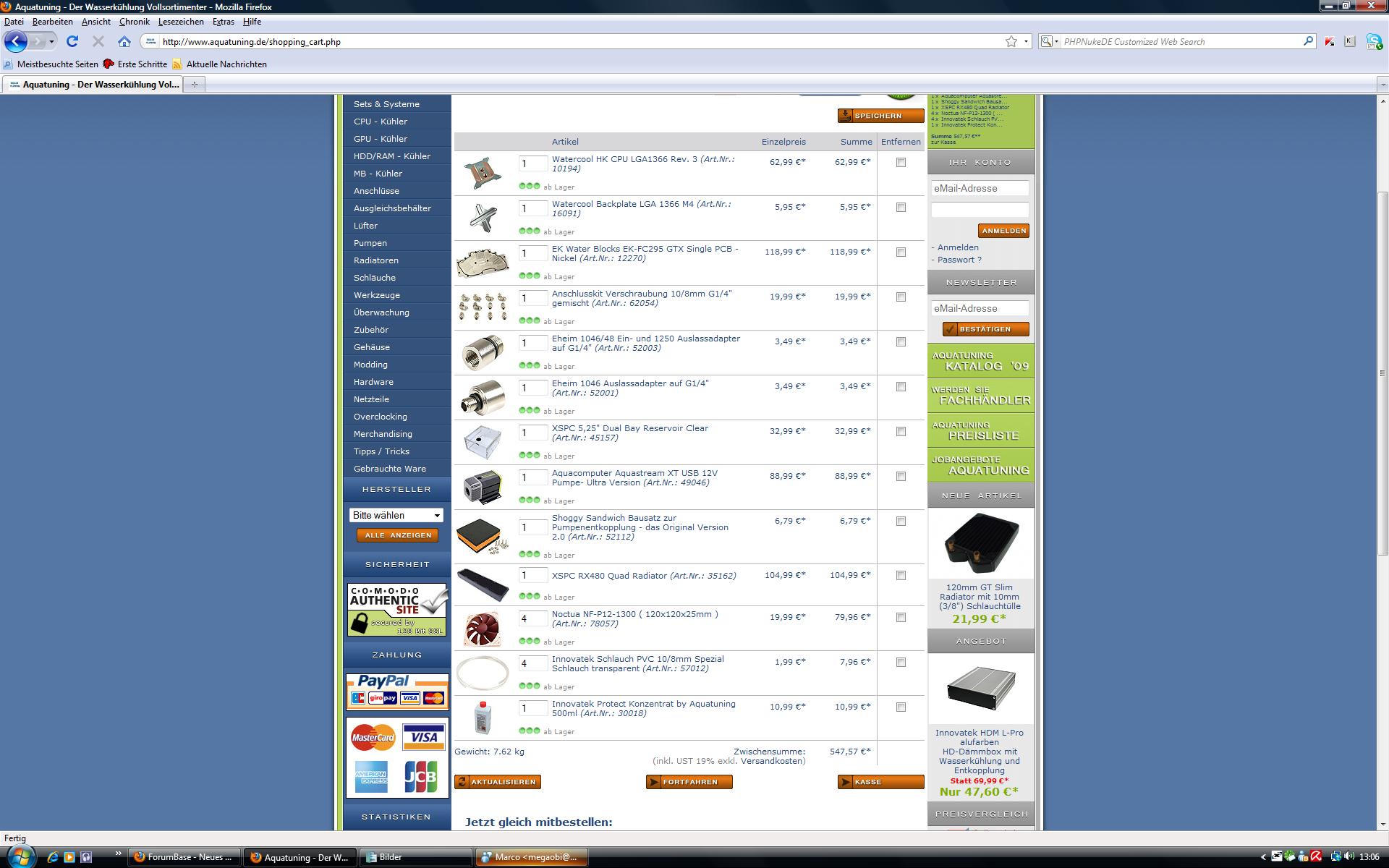
Task: Expand URL bar history dropdown arrow
Action: pyautogui.click(x=1026, y=41)
